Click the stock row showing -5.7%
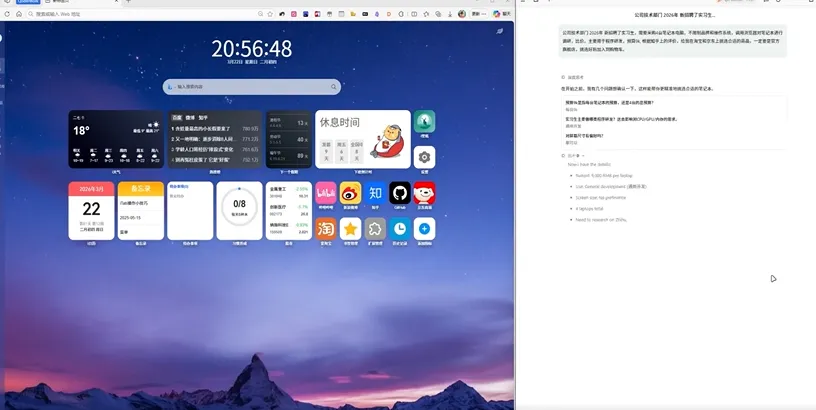This screenshot has width=816, height=410. [289, 210]
